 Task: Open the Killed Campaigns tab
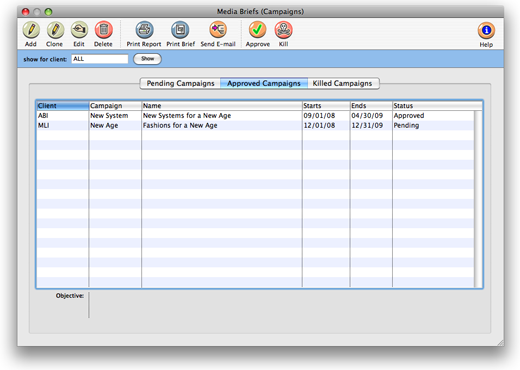[x=343, y=83]
